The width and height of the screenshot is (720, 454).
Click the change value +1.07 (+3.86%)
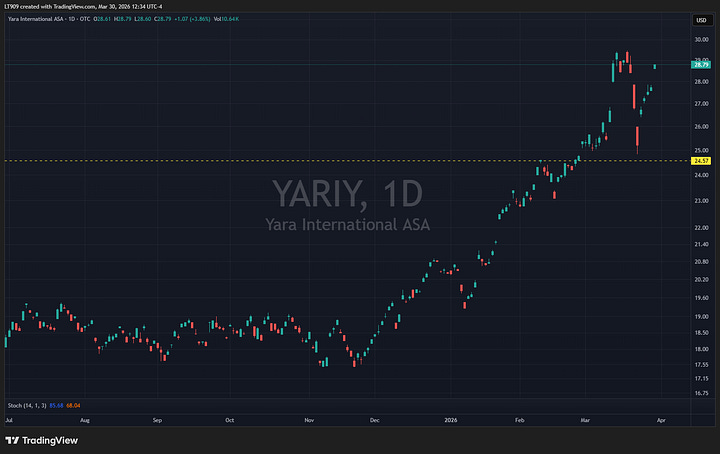point(192,19)
